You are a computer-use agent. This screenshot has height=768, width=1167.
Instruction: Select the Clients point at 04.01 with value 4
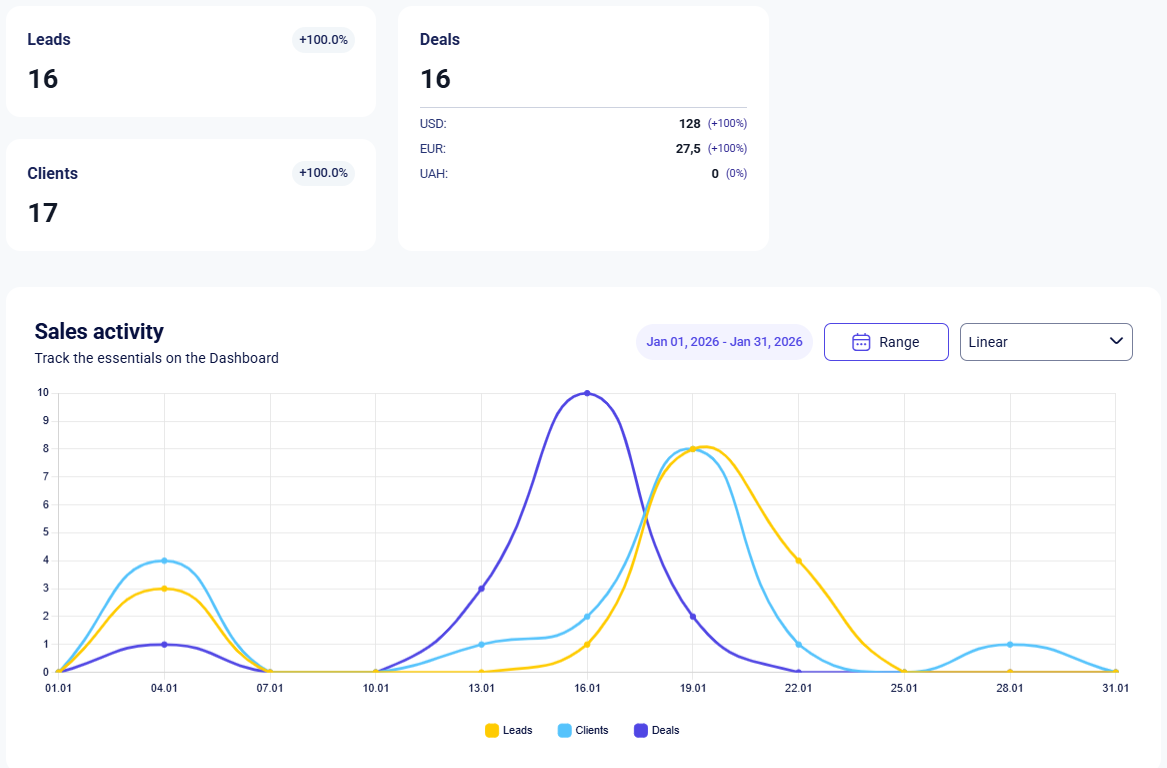pos(164,560)
